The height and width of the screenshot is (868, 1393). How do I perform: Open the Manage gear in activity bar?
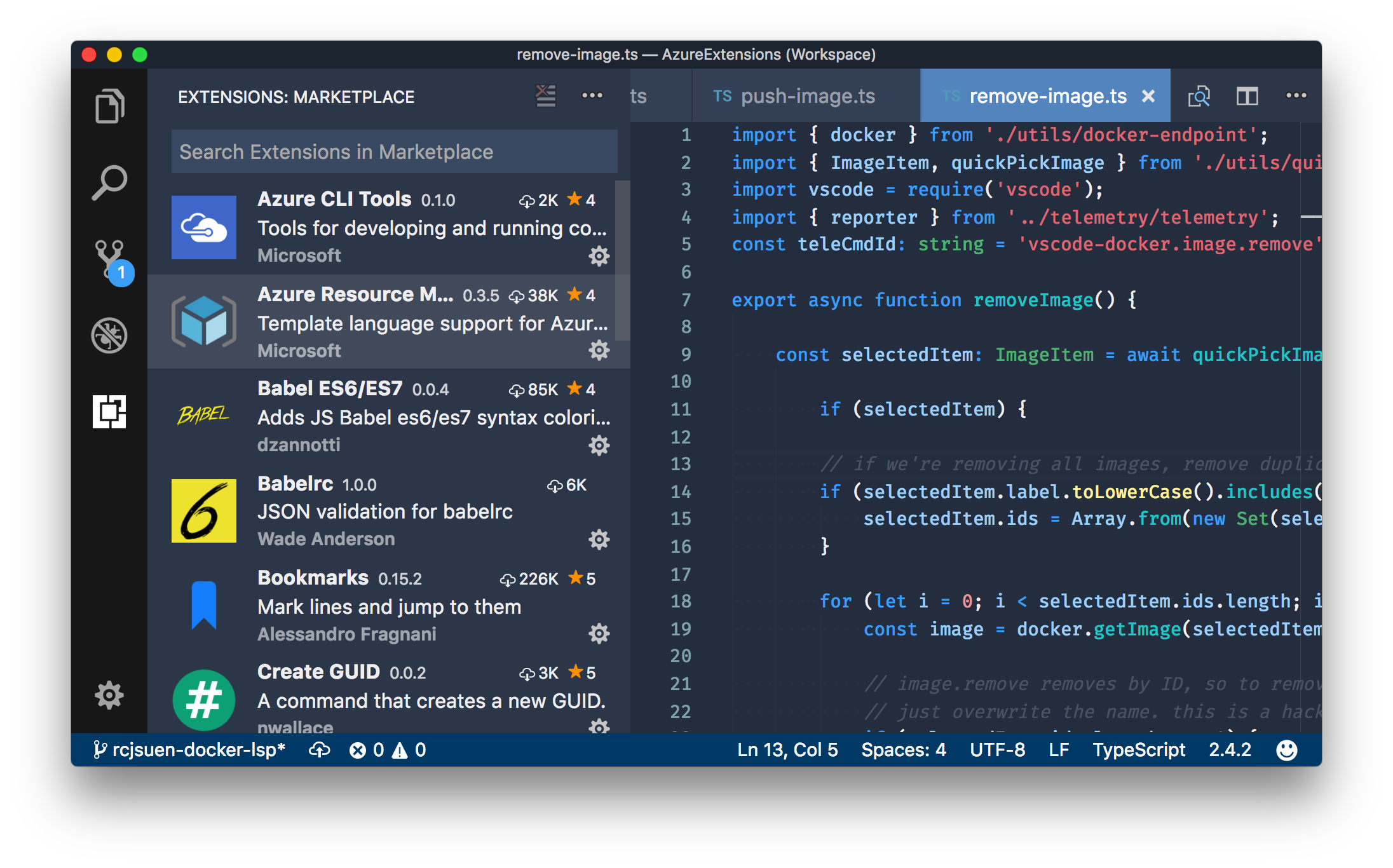click(109, 695)
